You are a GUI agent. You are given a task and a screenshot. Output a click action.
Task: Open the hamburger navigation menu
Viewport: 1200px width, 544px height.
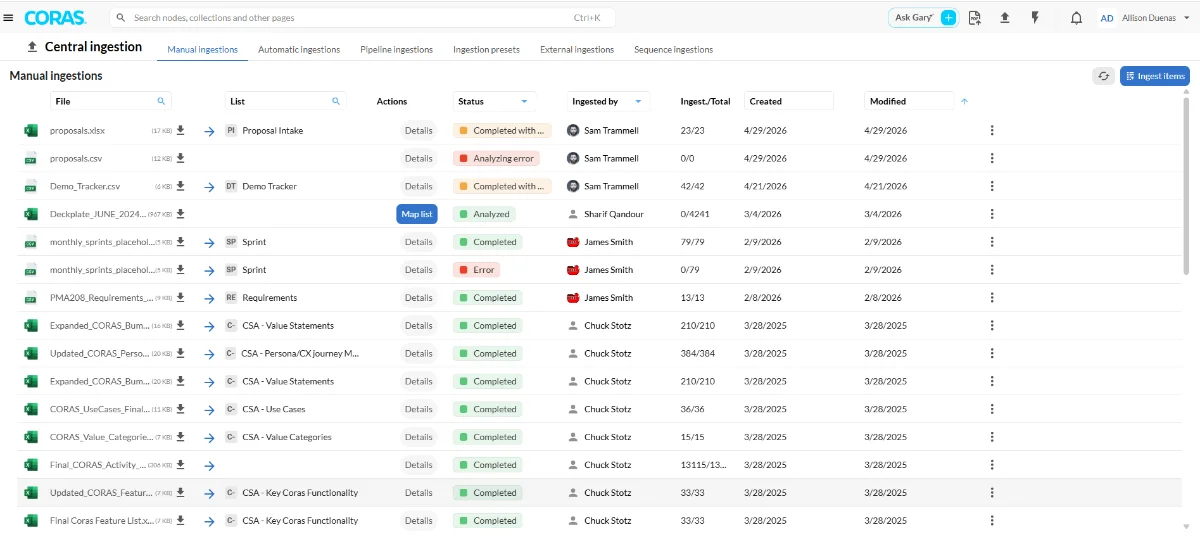coord(9,17)
